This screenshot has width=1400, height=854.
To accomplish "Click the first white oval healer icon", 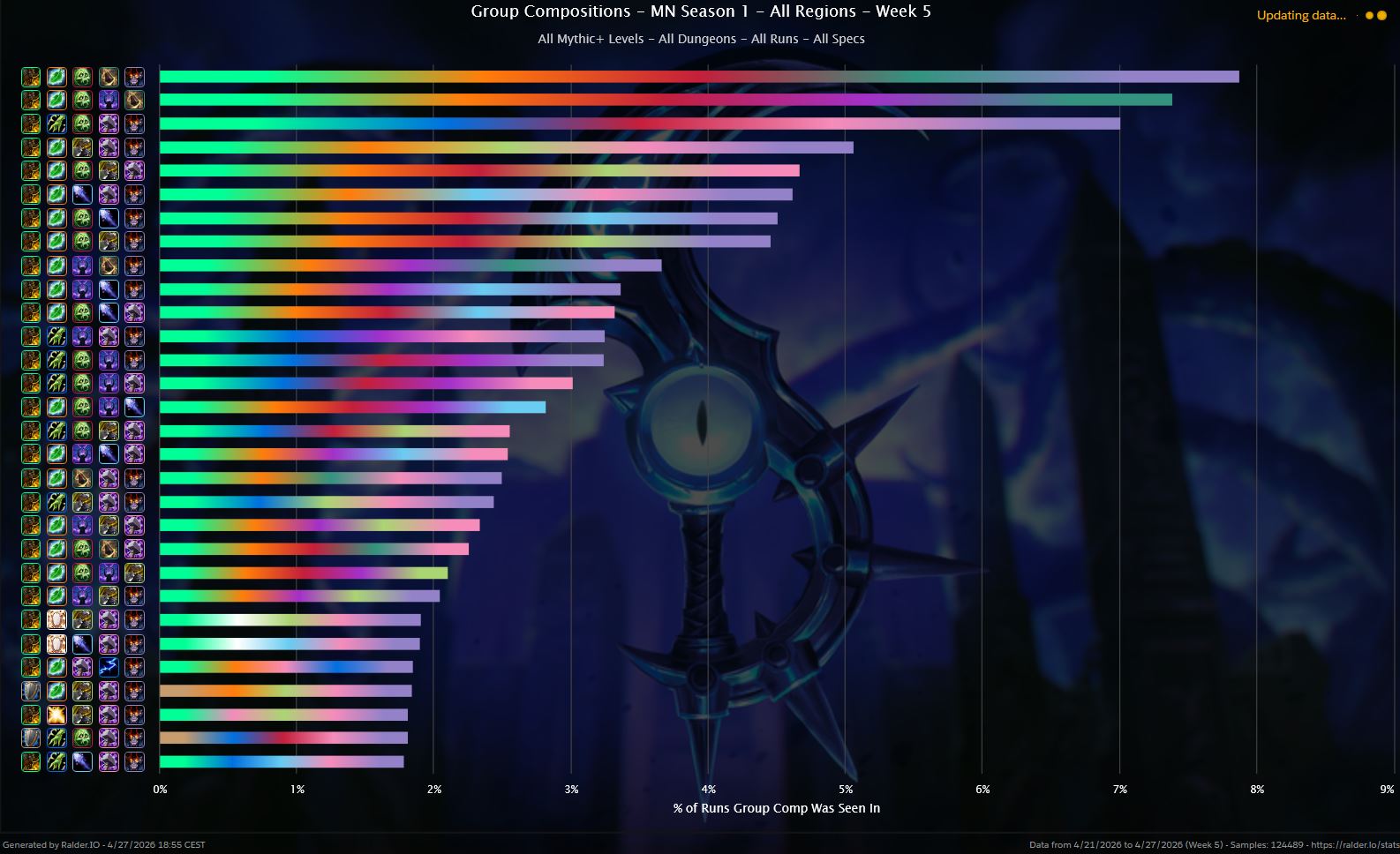I will (x=56, y=619).
